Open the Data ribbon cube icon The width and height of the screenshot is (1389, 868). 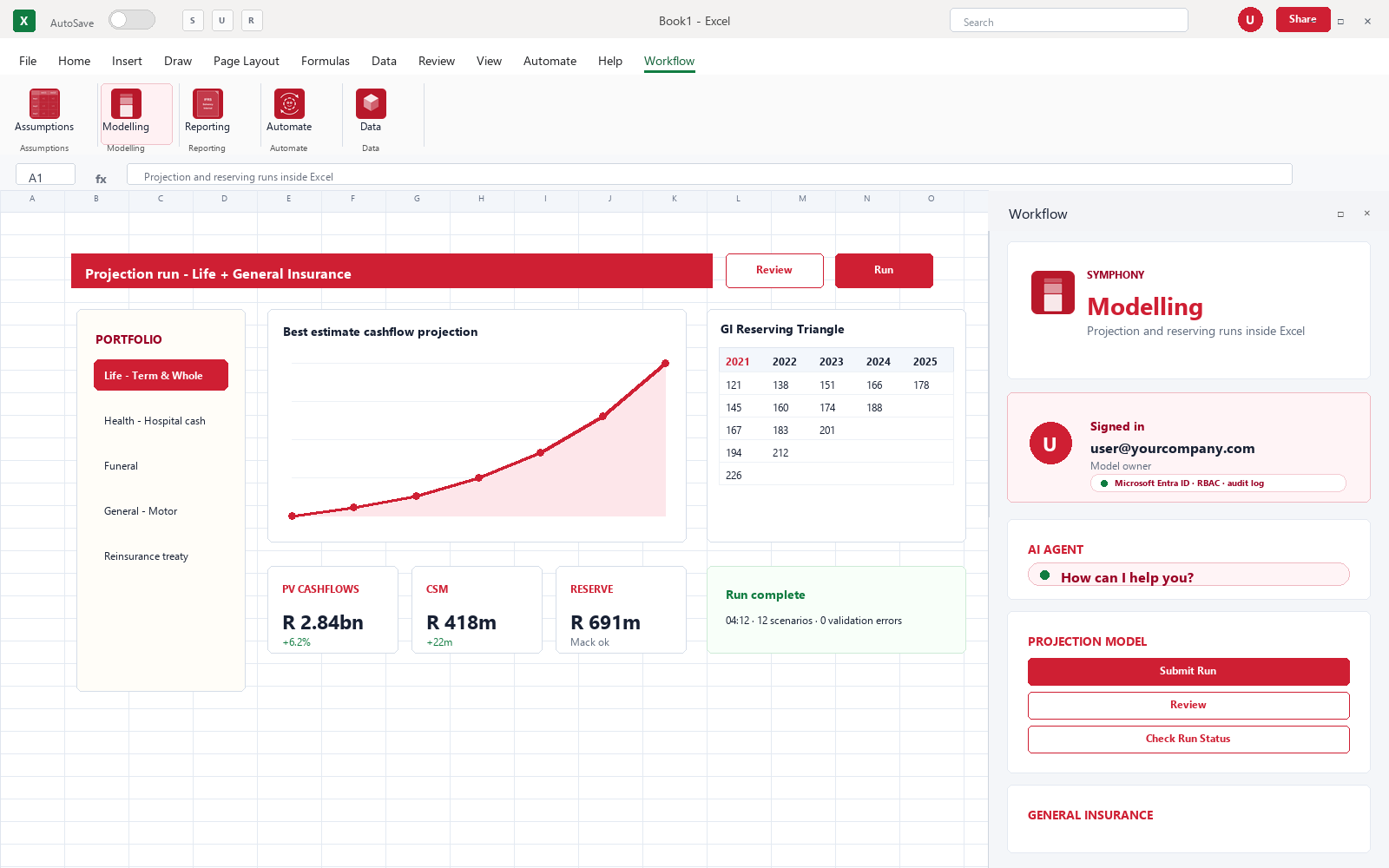tap(371, 104)
